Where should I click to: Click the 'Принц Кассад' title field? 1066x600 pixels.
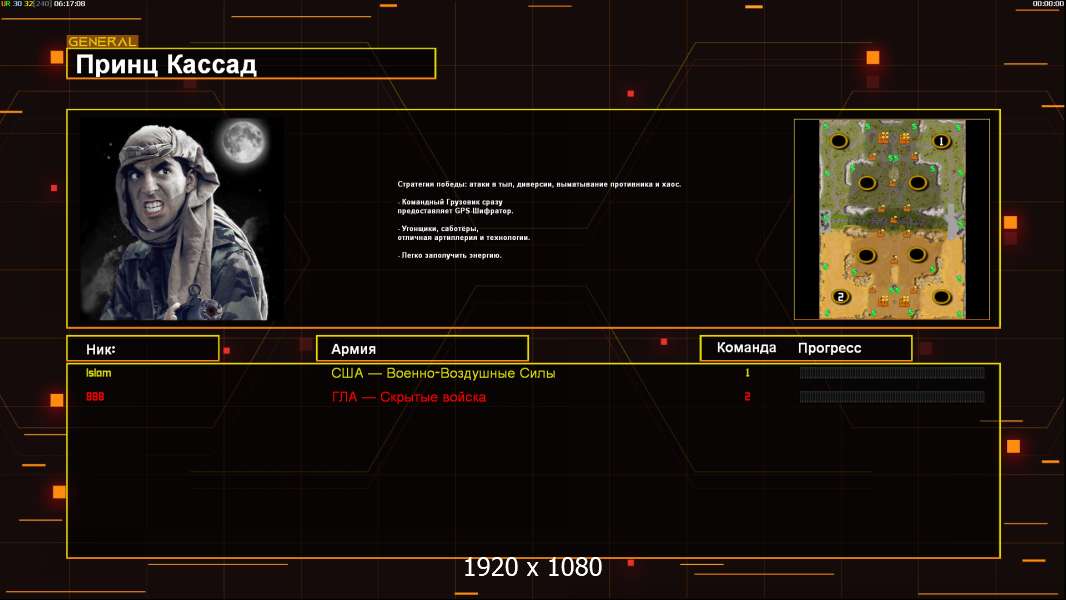(251, 64)
